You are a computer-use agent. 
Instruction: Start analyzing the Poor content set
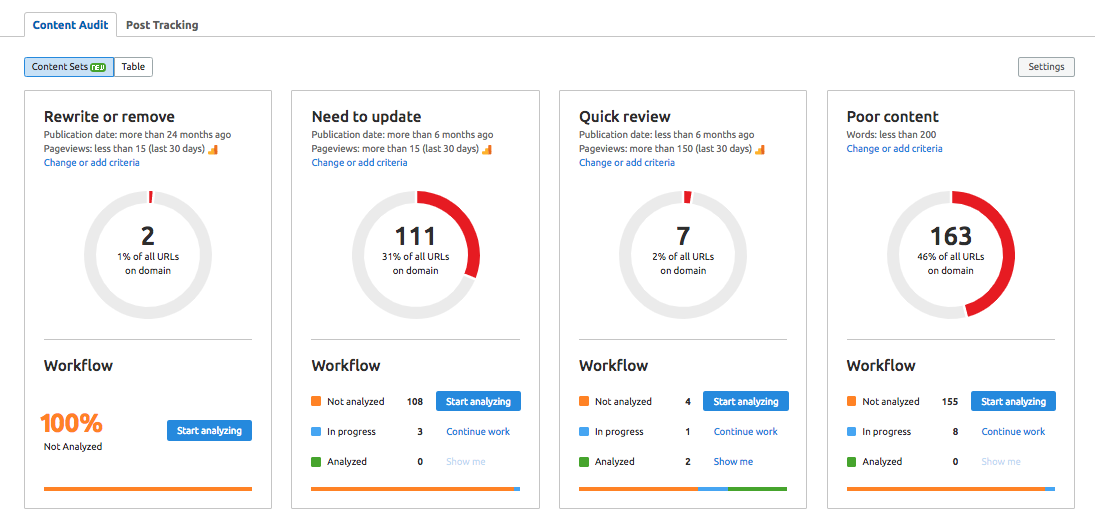coord(1013,402)
